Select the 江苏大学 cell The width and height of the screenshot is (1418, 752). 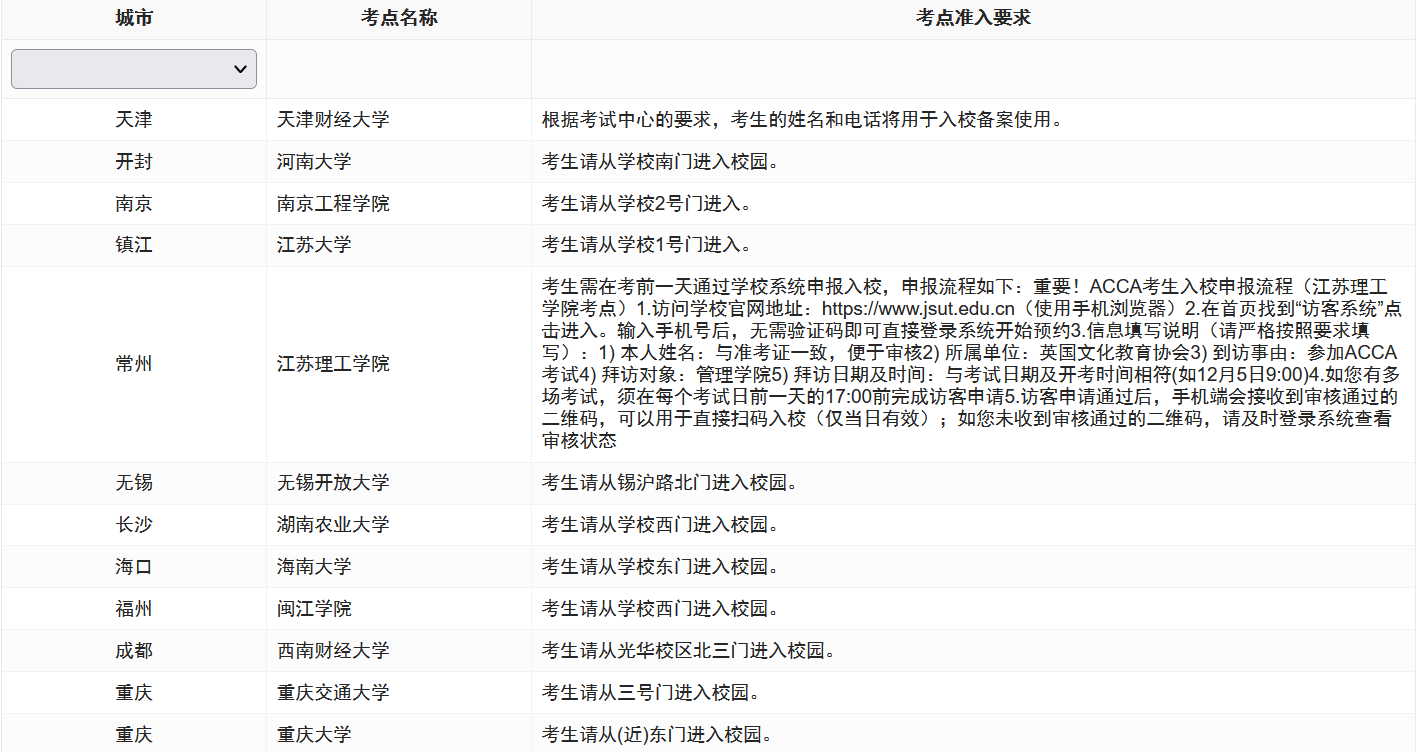tap(399, 246)
